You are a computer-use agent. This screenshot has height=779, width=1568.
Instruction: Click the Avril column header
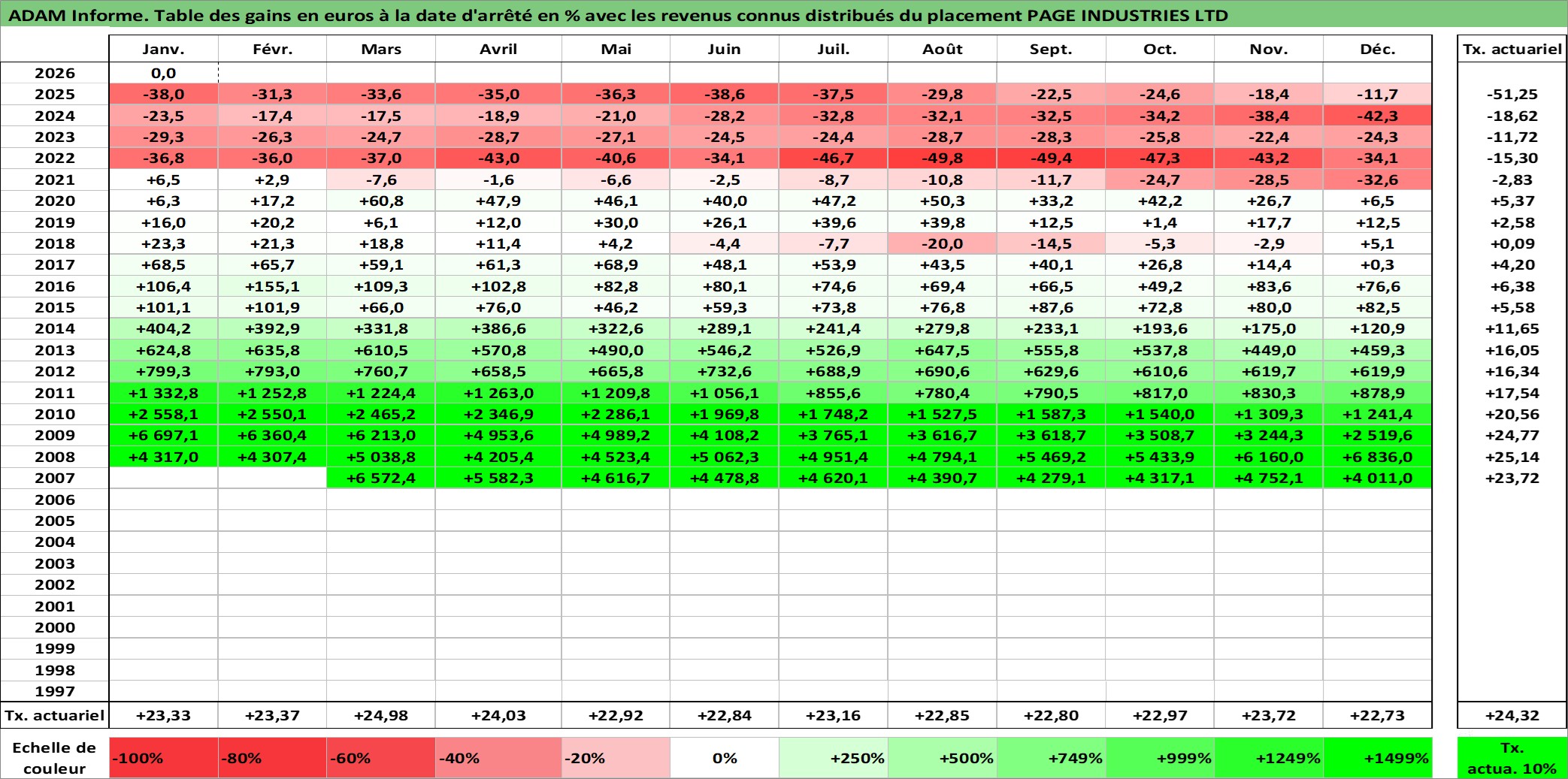(x=498, y=49)
